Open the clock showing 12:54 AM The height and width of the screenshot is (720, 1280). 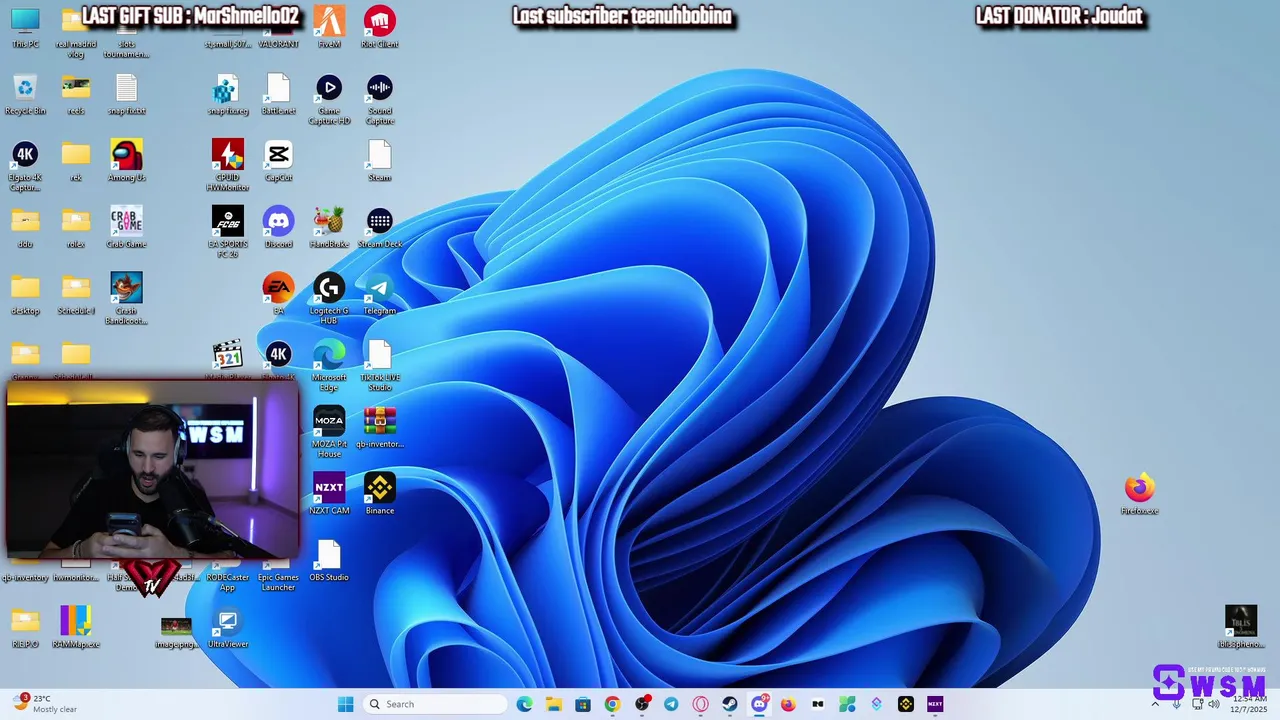click(1250, 704)
